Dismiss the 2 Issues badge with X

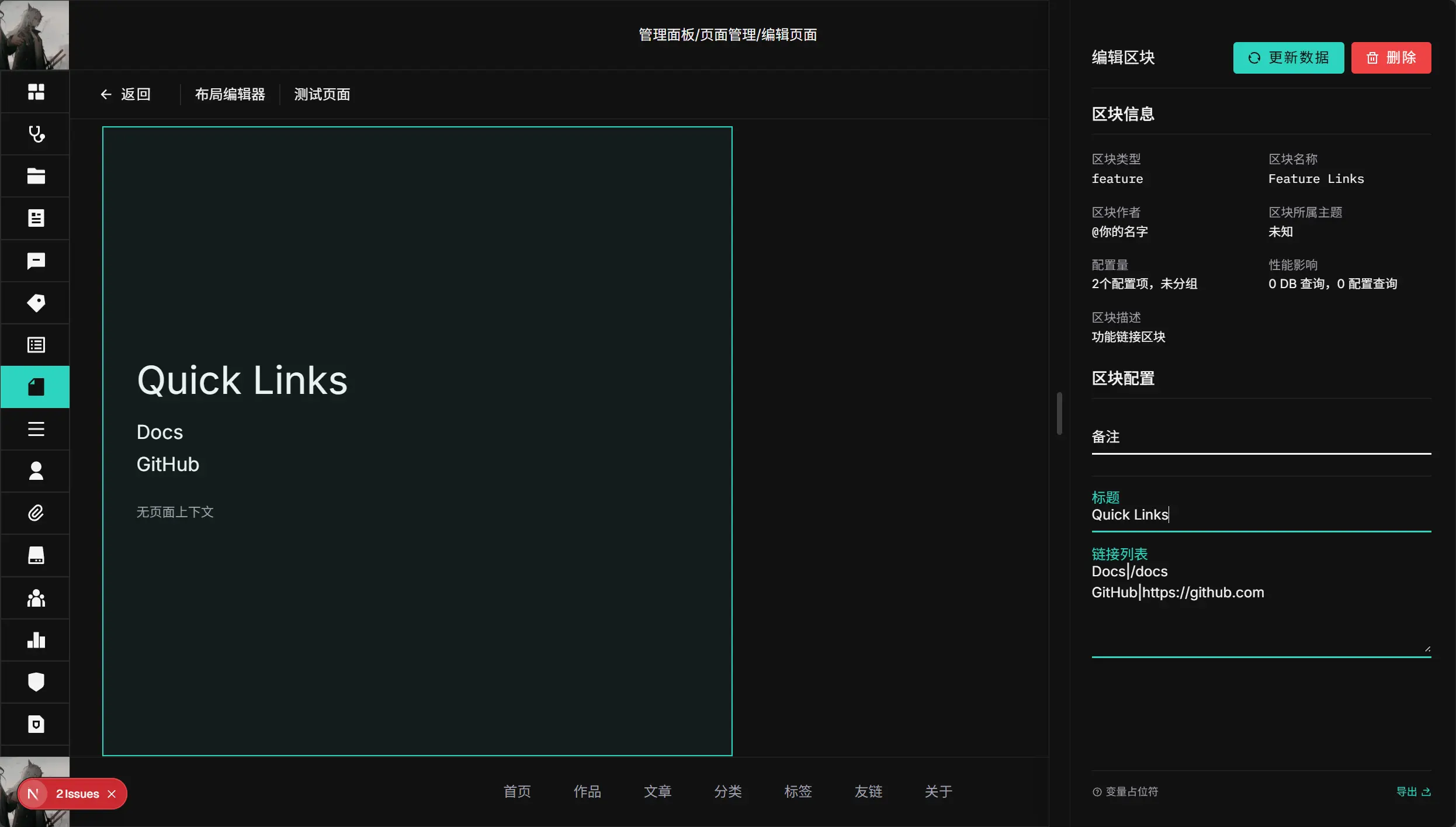pos(112,794)
